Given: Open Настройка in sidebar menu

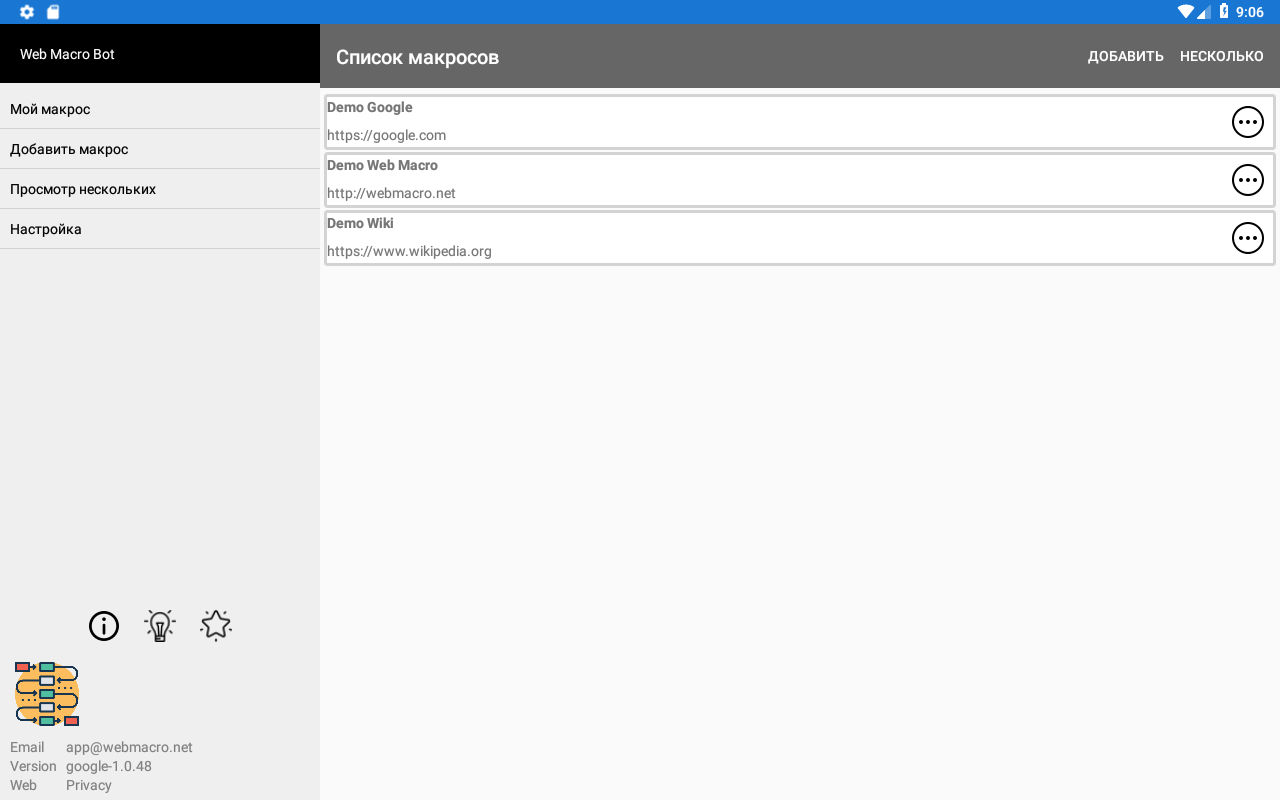Looking at the screenshot, I should [160, 229].
